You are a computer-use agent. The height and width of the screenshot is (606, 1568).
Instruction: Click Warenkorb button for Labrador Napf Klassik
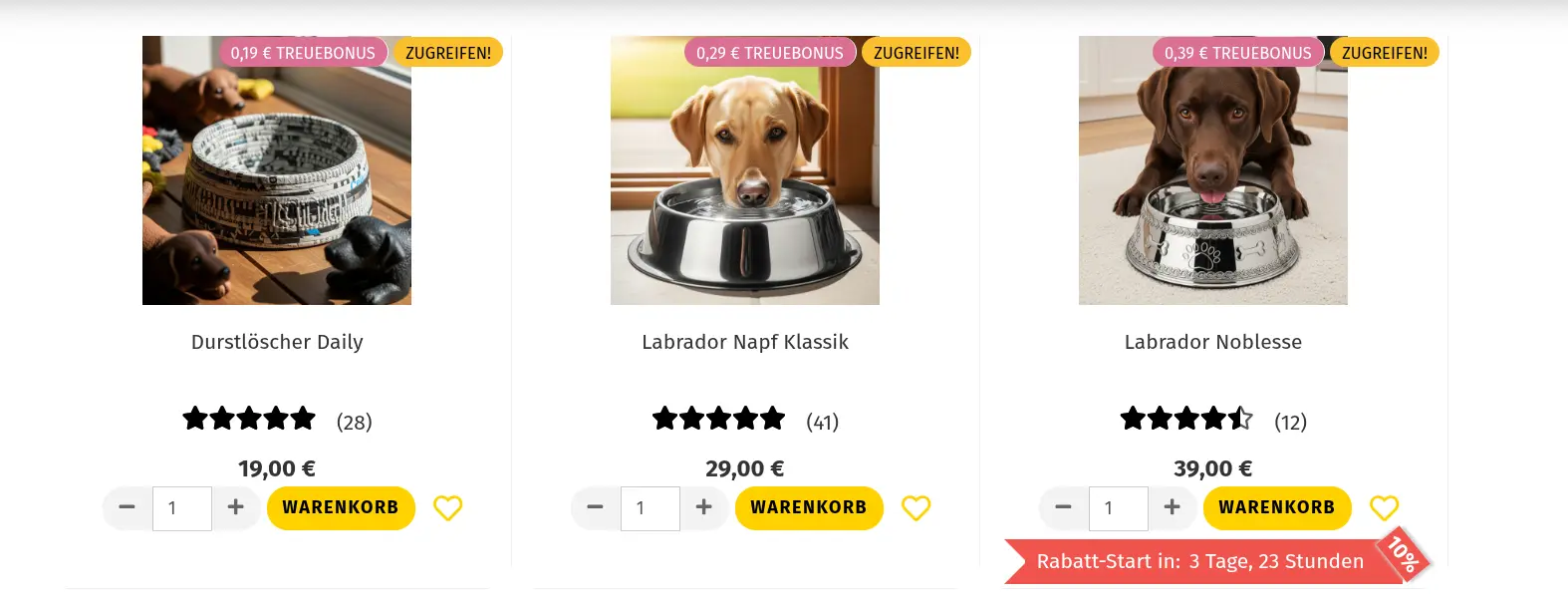point(809,507)
